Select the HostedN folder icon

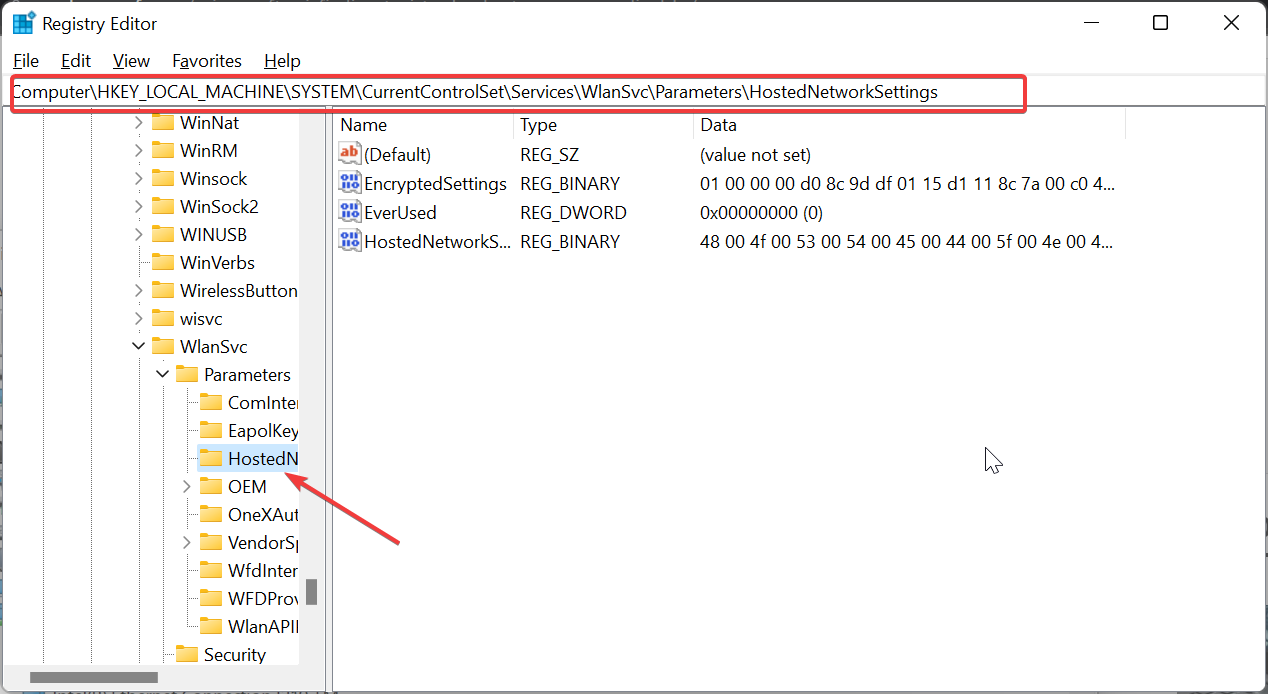(x=211, y=459)
